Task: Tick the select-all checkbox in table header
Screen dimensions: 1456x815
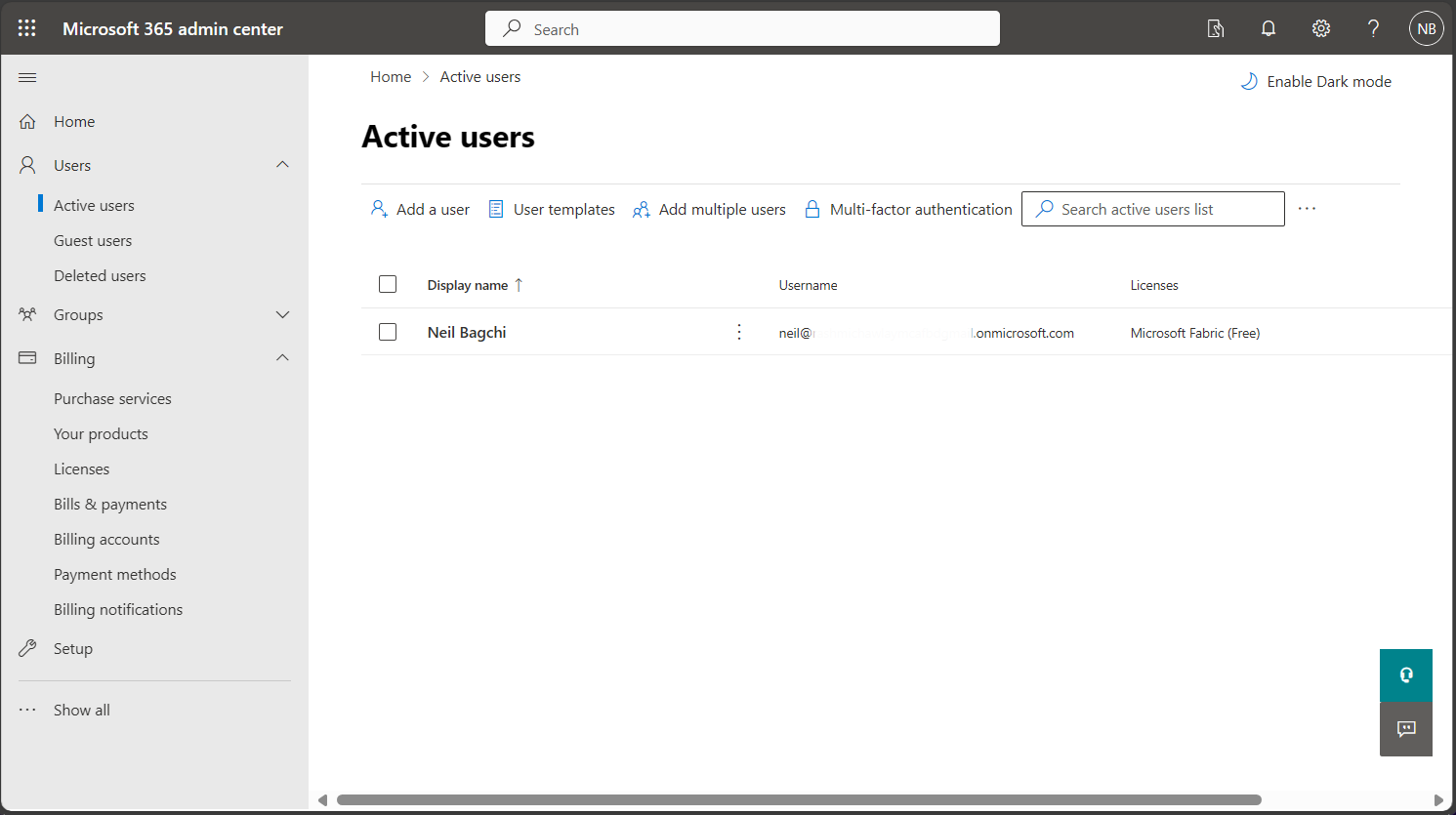Action: pos(388,284)
